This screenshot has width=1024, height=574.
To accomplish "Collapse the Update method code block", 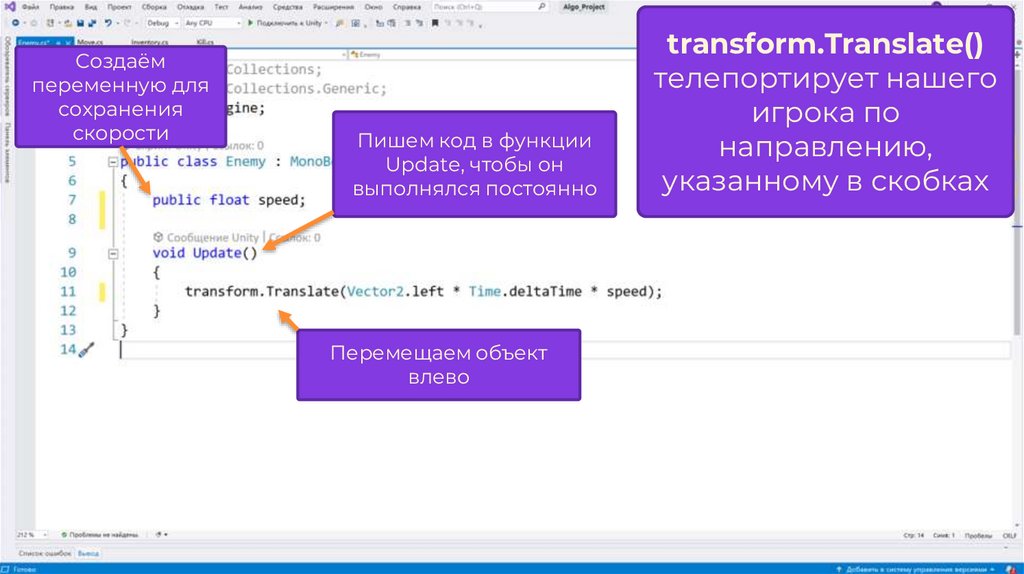I will [113, 253].
